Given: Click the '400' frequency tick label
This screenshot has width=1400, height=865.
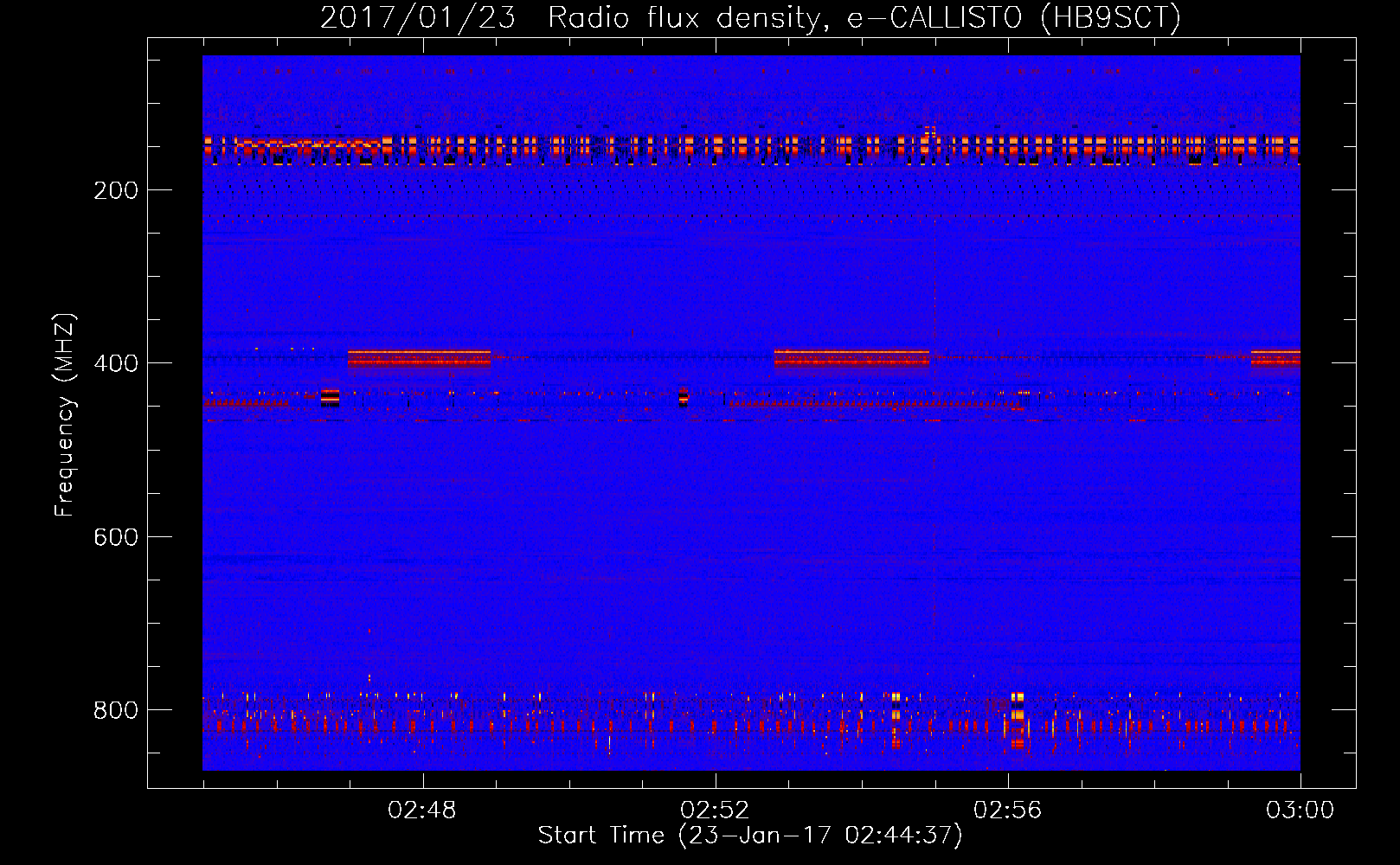Looking at the screenshot, I should click(116, 364).
